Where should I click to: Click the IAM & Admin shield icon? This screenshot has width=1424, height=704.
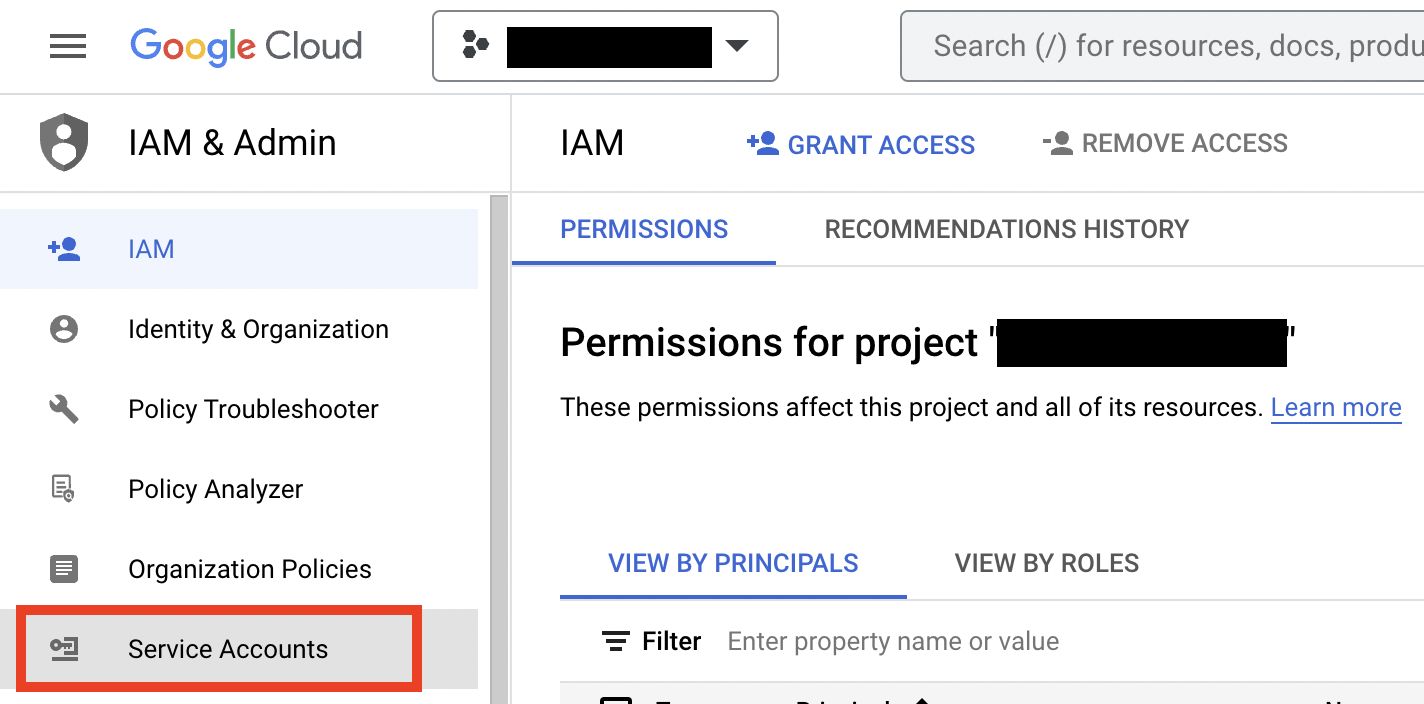64,143
